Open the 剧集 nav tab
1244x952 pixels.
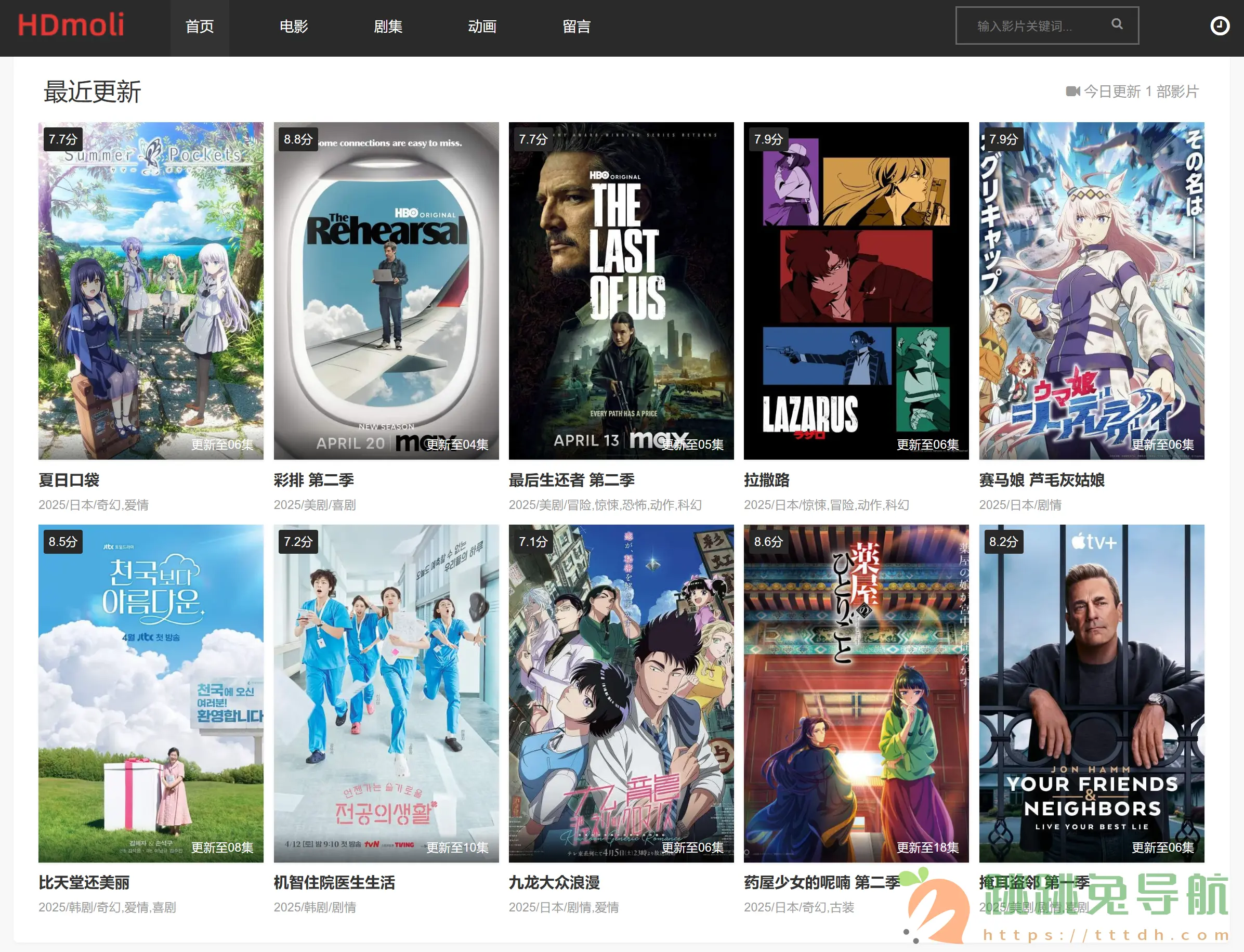(x=388, y=27)
